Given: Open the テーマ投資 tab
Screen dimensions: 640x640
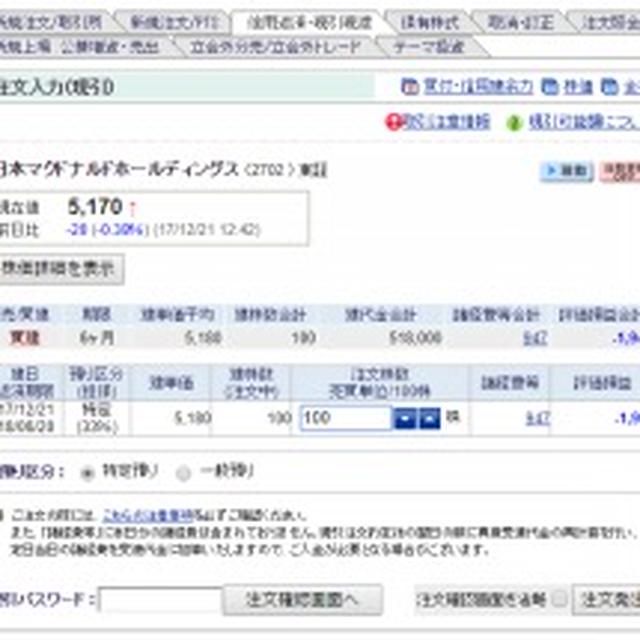Looking at the screenshot, I should pos(429,47).
